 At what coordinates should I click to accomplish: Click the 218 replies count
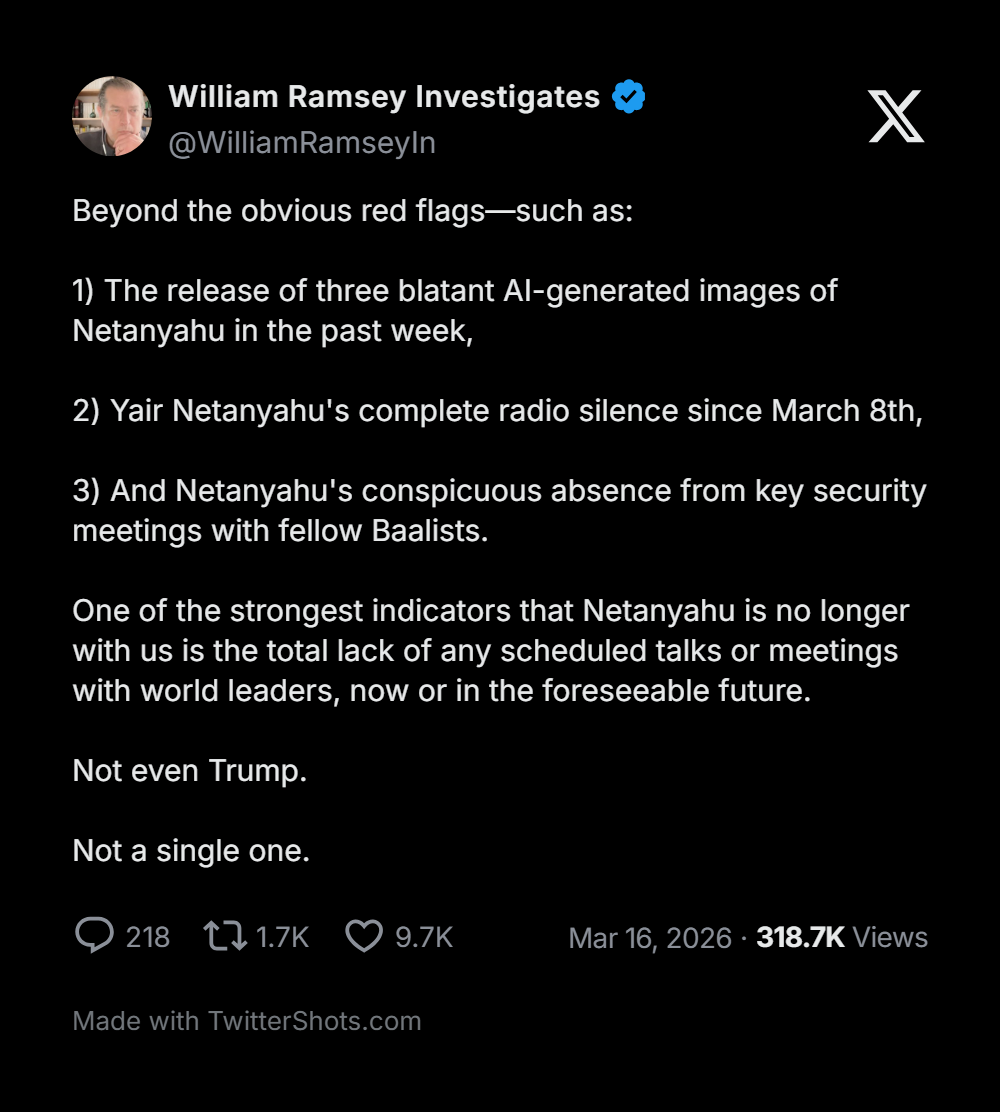pyautogui.click(x=148, y=937)
